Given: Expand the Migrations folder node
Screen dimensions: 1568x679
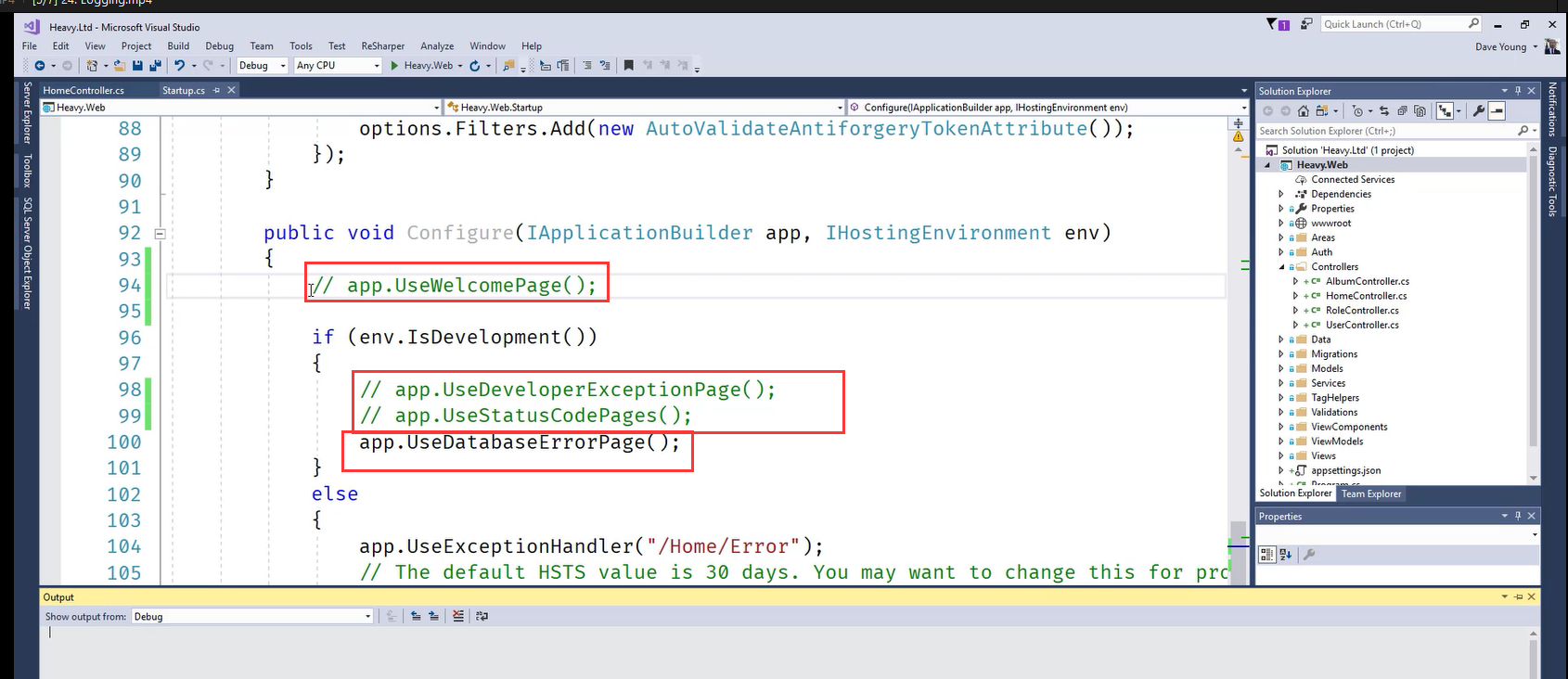Looking at the screenshot, I should 1281,354.
